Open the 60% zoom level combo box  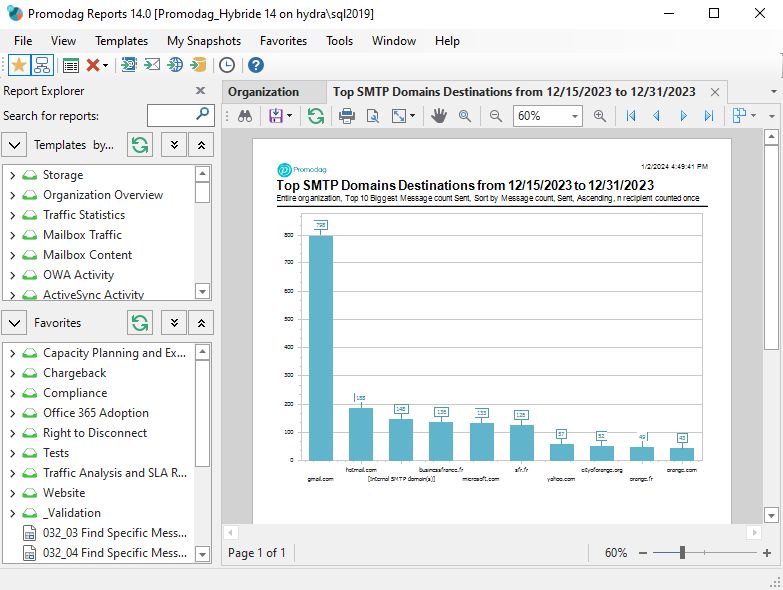pos(548,116)
